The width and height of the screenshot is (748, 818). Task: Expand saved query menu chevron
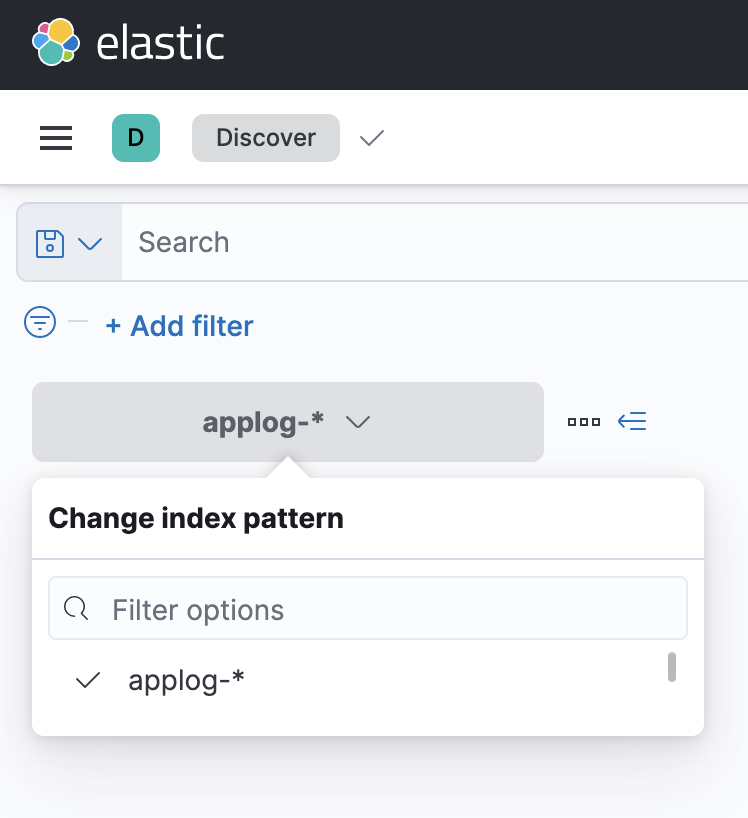pos(90,244)
